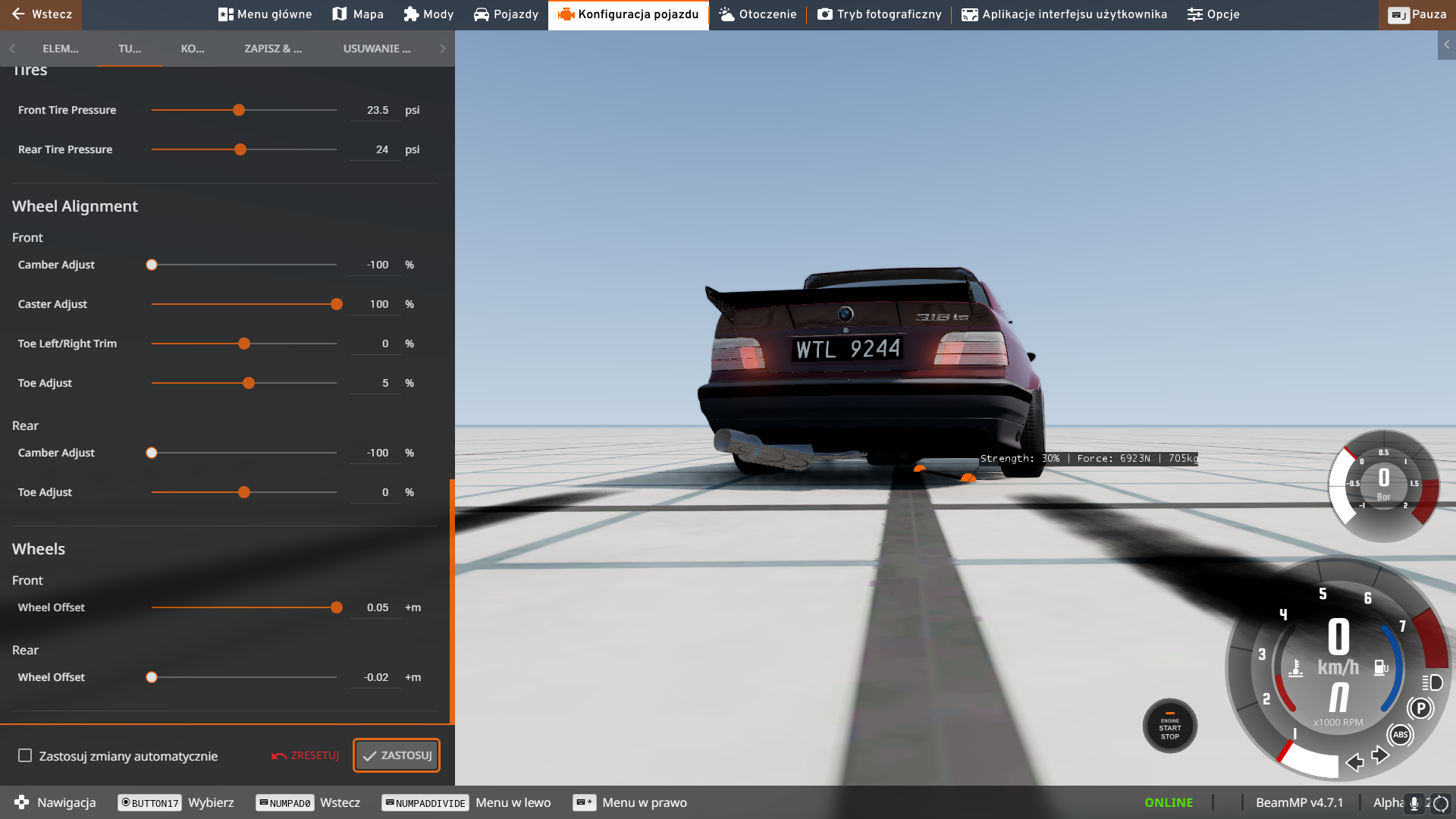Click the BUTTON17 Wybierz hint

click(x=176, y=802)
